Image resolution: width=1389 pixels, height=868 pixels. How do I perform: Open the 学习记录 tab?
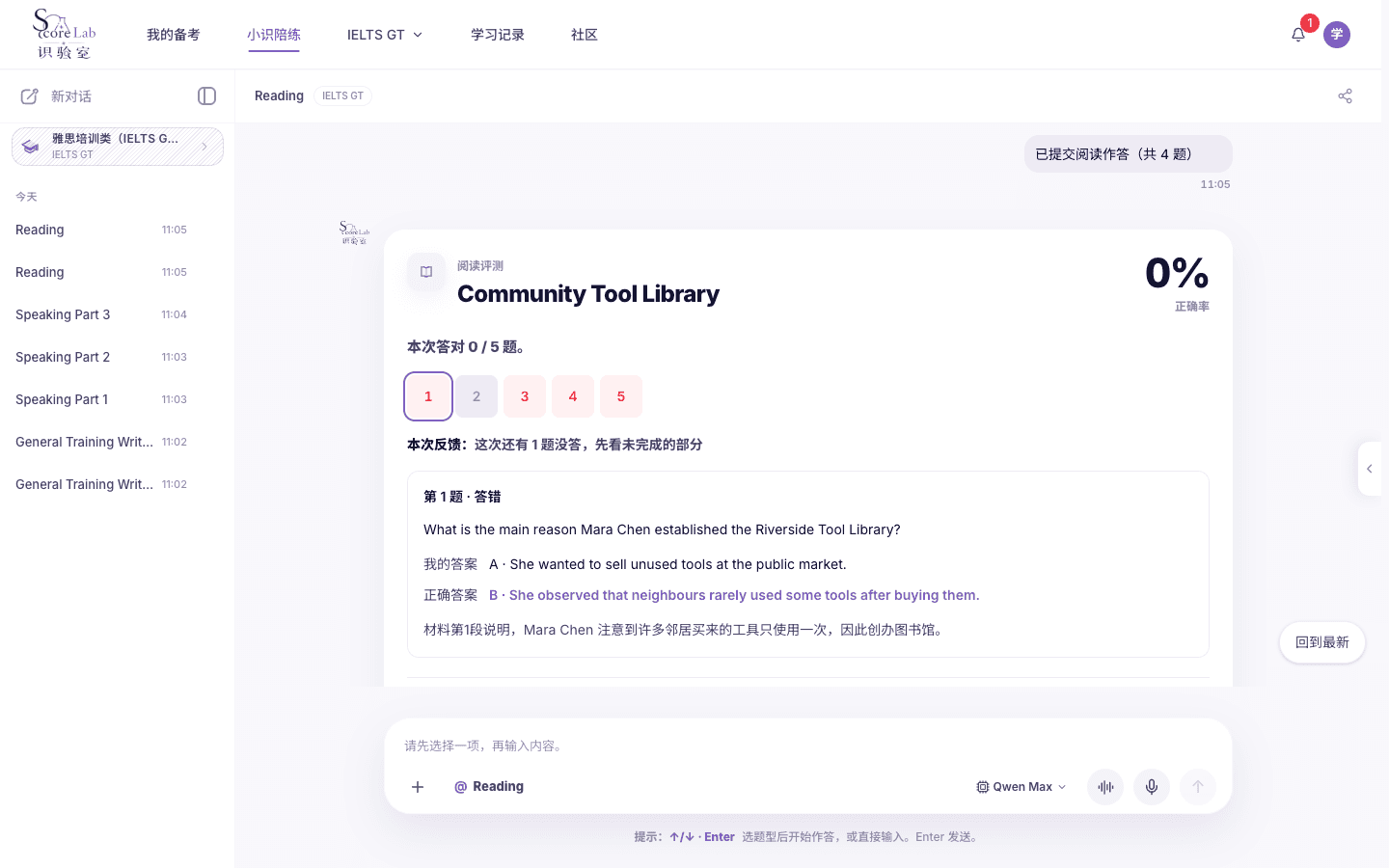[498, 35]
